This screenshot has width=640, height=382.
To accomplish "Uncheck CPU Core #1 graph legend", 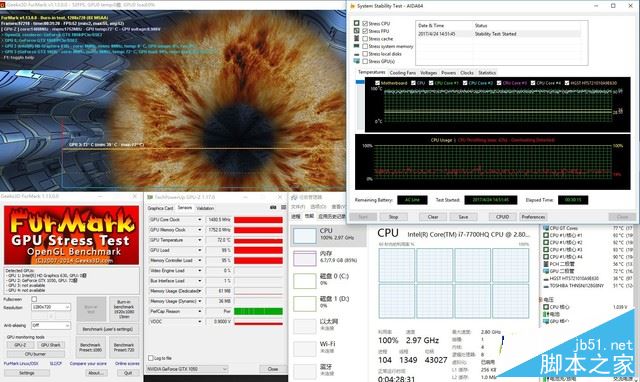I will point(431,83).
